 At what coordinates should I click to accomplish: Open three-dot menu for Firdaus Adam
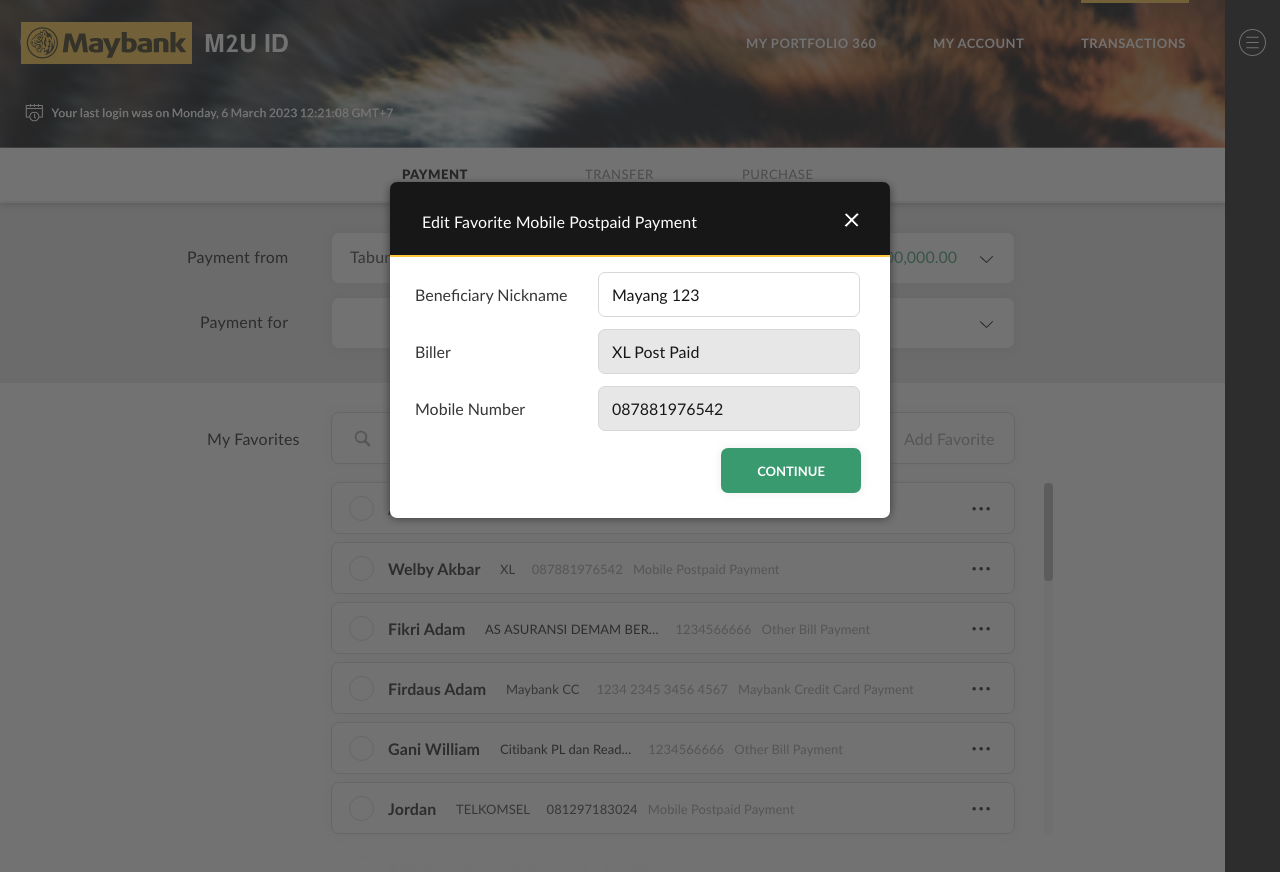tap(981, 689)
